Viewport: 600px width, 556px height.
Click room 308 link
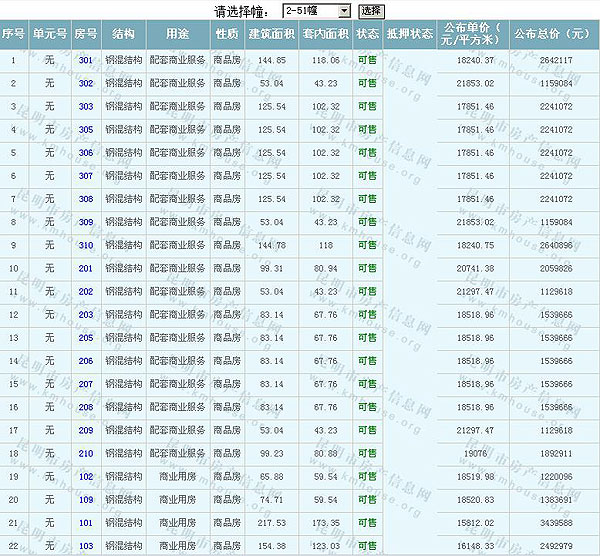coord(86,199)
